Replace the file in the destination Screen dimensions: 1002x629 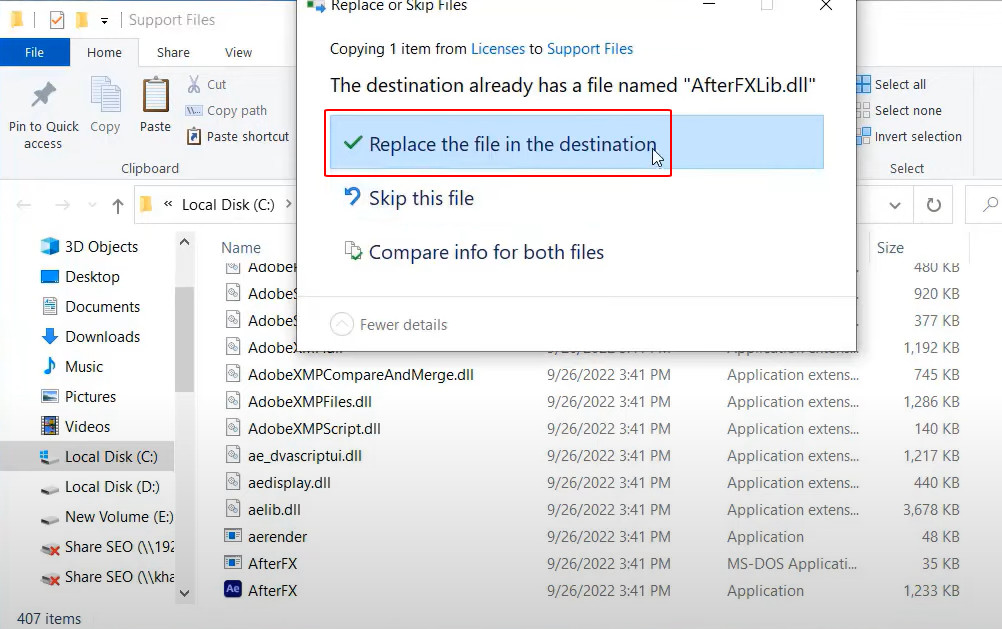coord(512,144)
